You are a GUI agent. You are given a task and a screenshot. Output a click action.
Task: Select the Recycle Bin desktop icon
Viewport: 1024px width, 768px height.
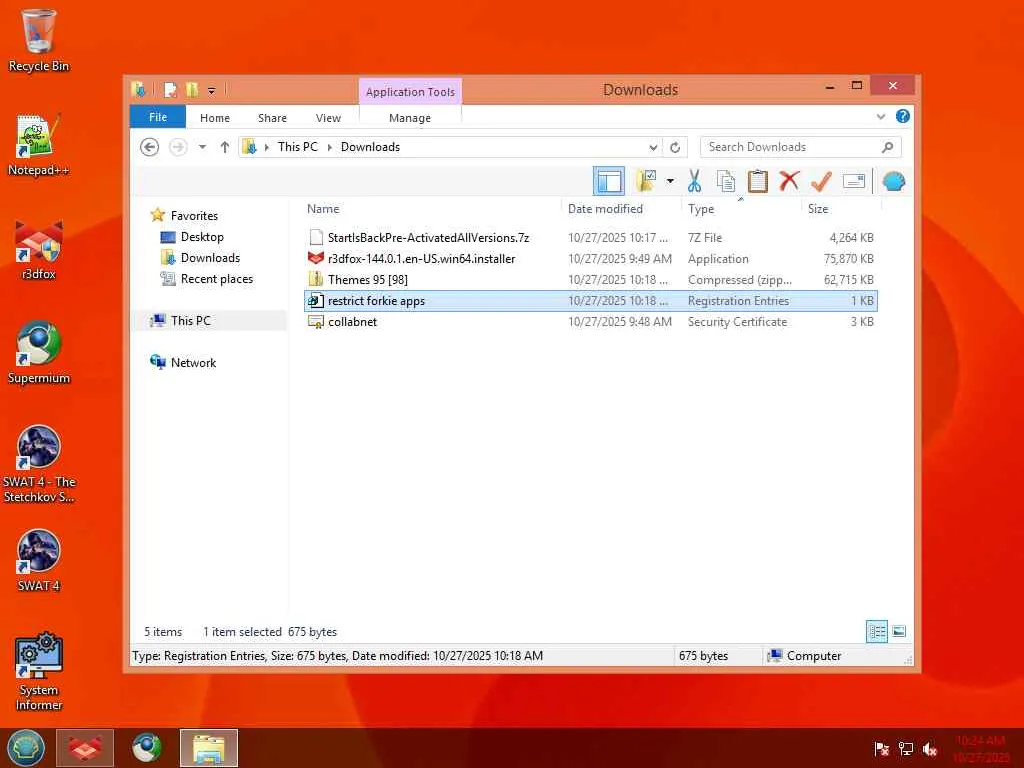[39, 40]
